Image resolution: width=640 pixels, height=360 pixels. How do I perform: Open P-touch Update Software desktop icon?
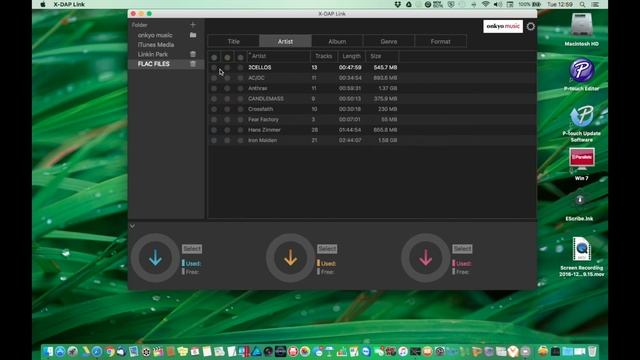pos(581,124)
